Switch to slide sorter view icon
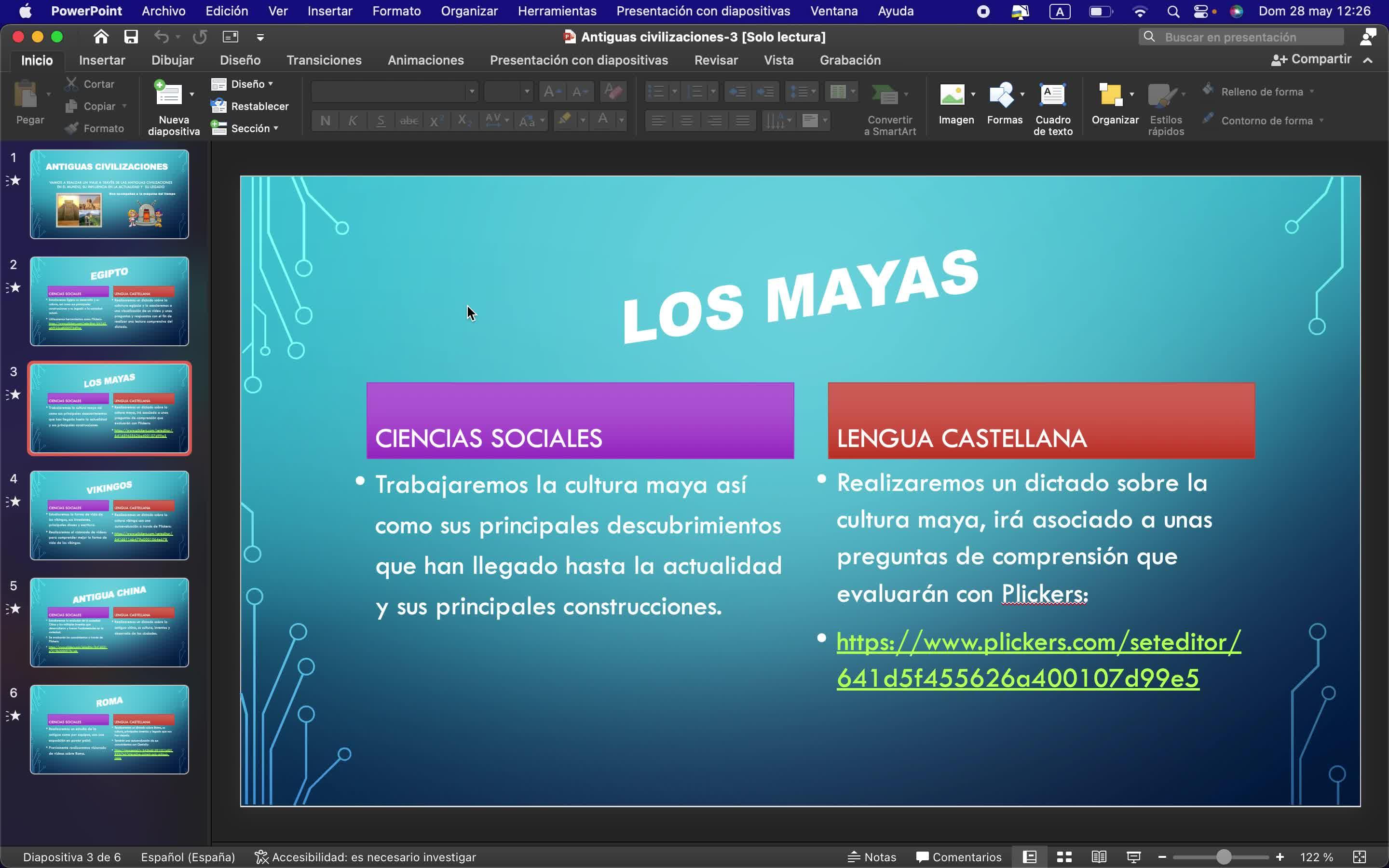 click(1064, 857)
